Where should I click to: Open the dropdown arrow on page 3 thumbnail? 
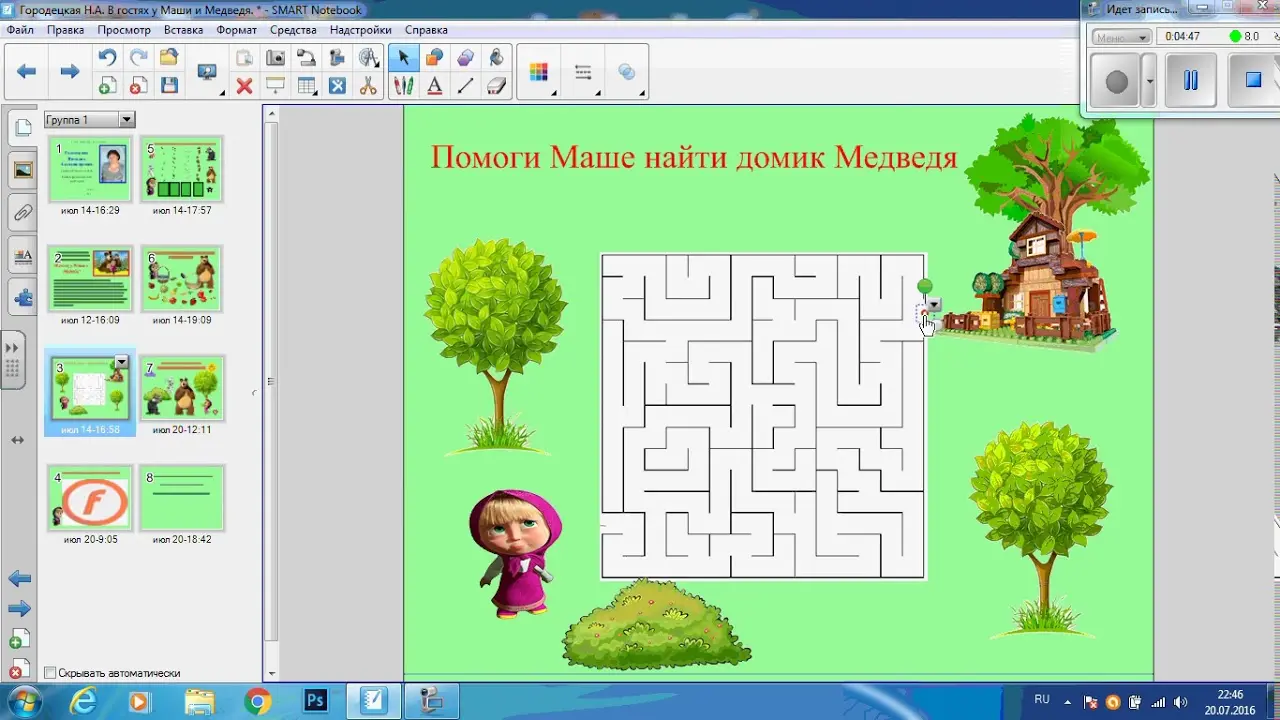[121, 361]
